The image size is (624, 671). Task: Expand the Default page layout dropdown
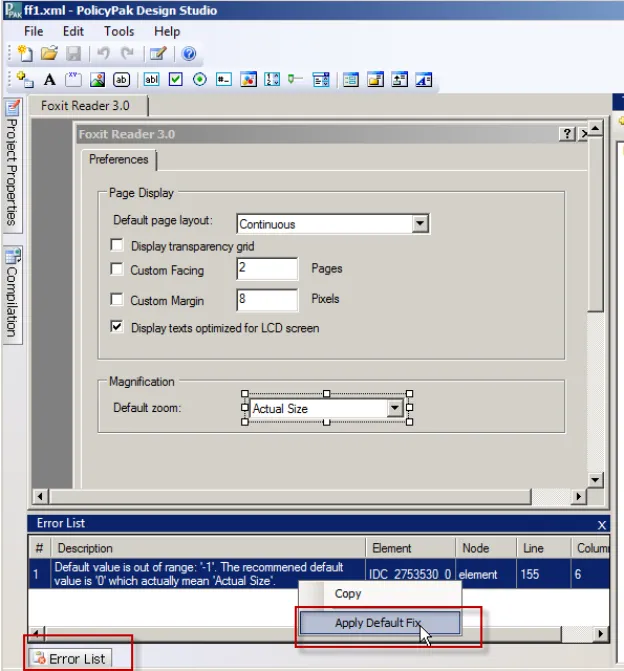point(420,223)
